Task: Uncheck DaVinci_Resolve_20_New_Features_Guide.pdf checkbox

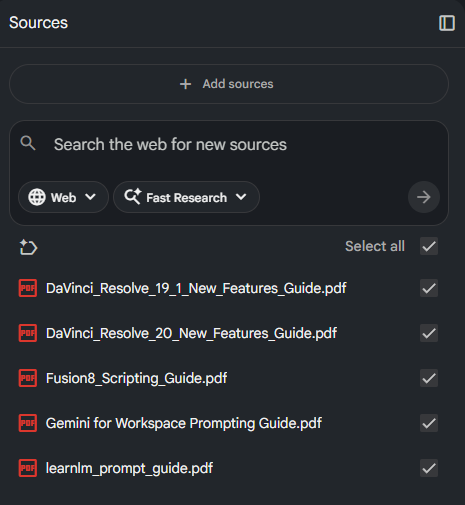Action: 429,333
